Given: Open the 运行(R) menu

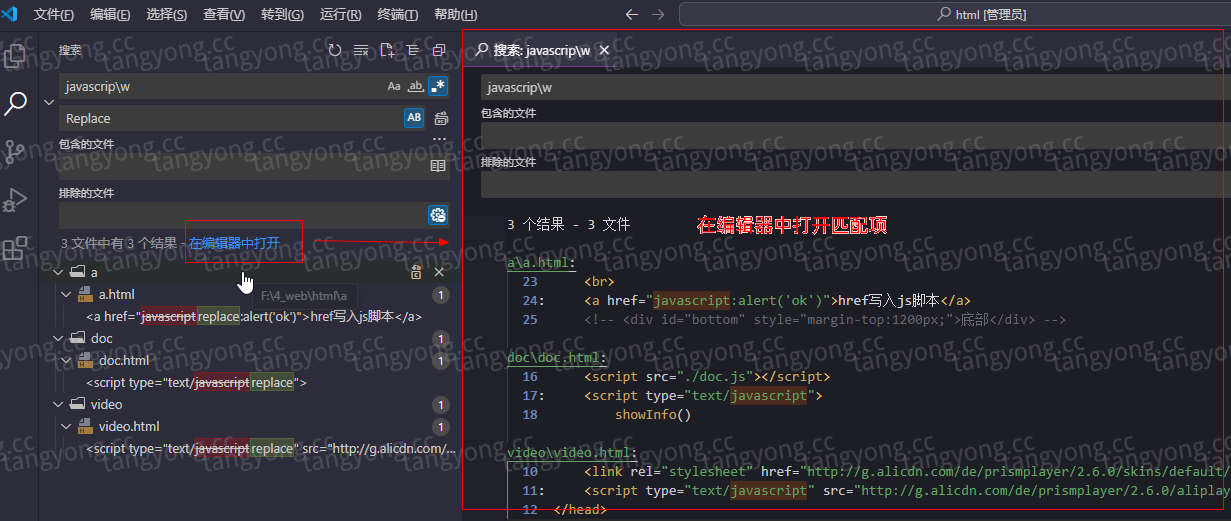Looking at the screenshot, I should [341, 15].
